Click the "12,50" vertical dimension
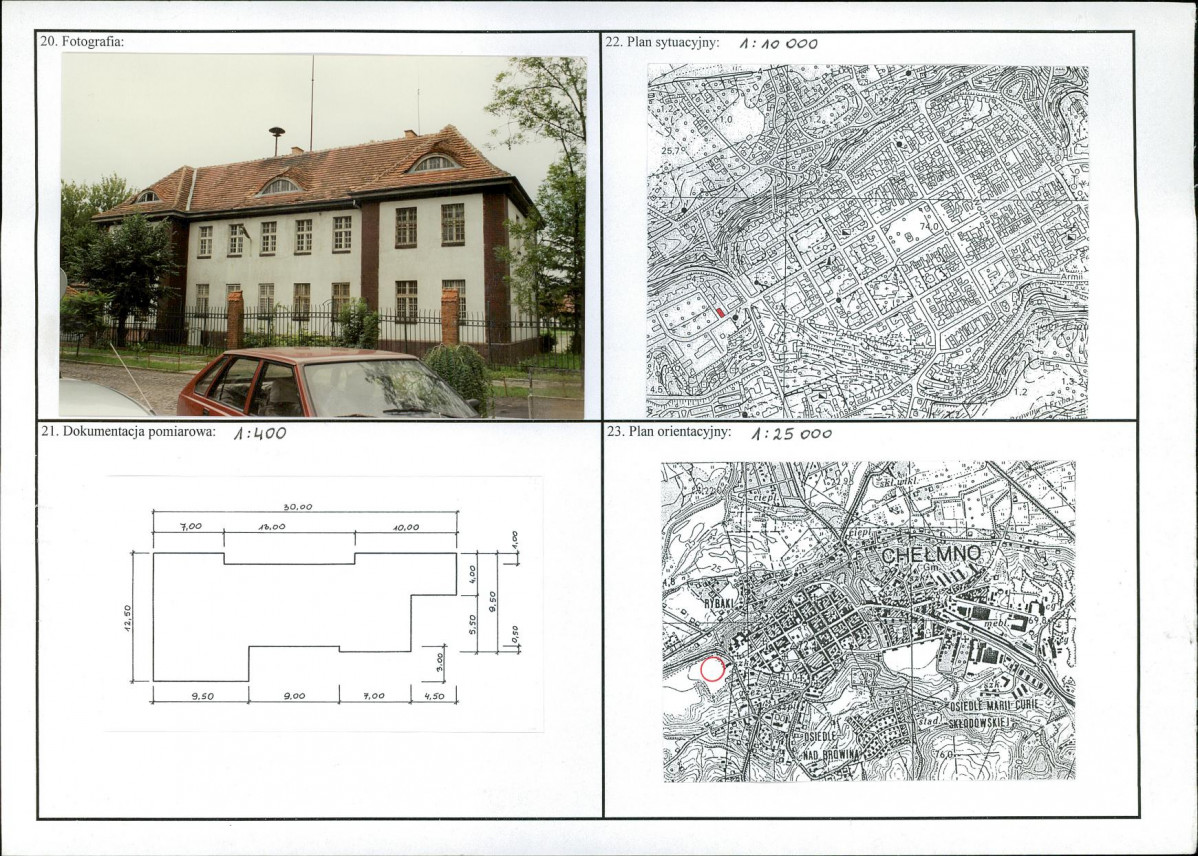The width and height of the screenshot is (1198, 856). coord(128,618)
